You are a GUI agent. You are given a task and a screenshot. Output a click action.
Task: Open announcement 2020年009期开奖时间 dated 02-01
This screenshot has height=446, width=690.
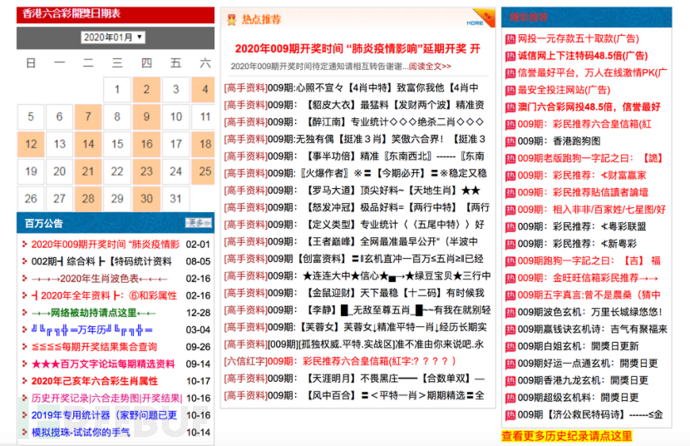point(106,245)
